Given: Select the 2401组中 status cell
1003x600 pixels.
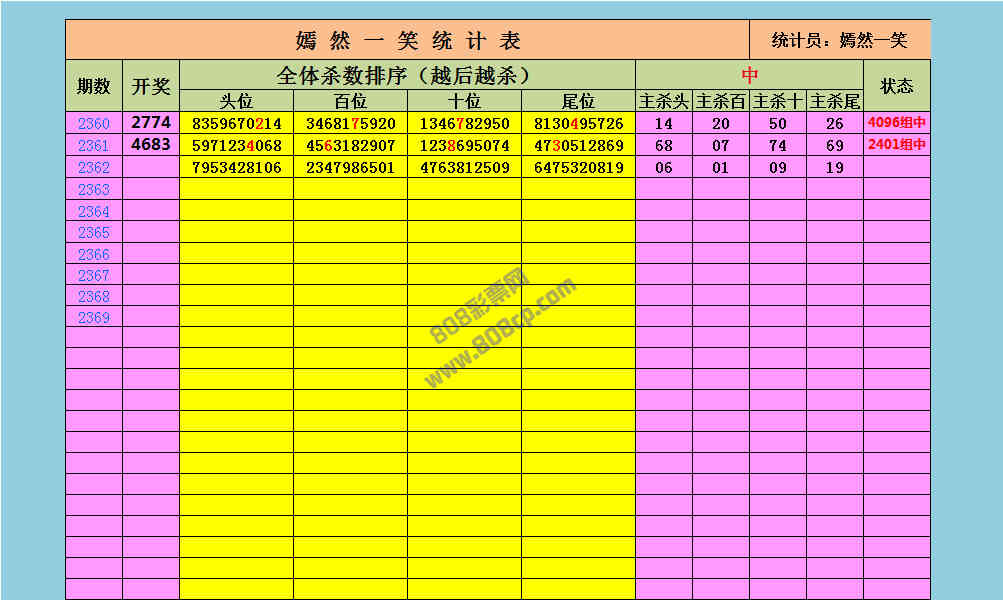Looking at the screenshot, I should 896,145.
